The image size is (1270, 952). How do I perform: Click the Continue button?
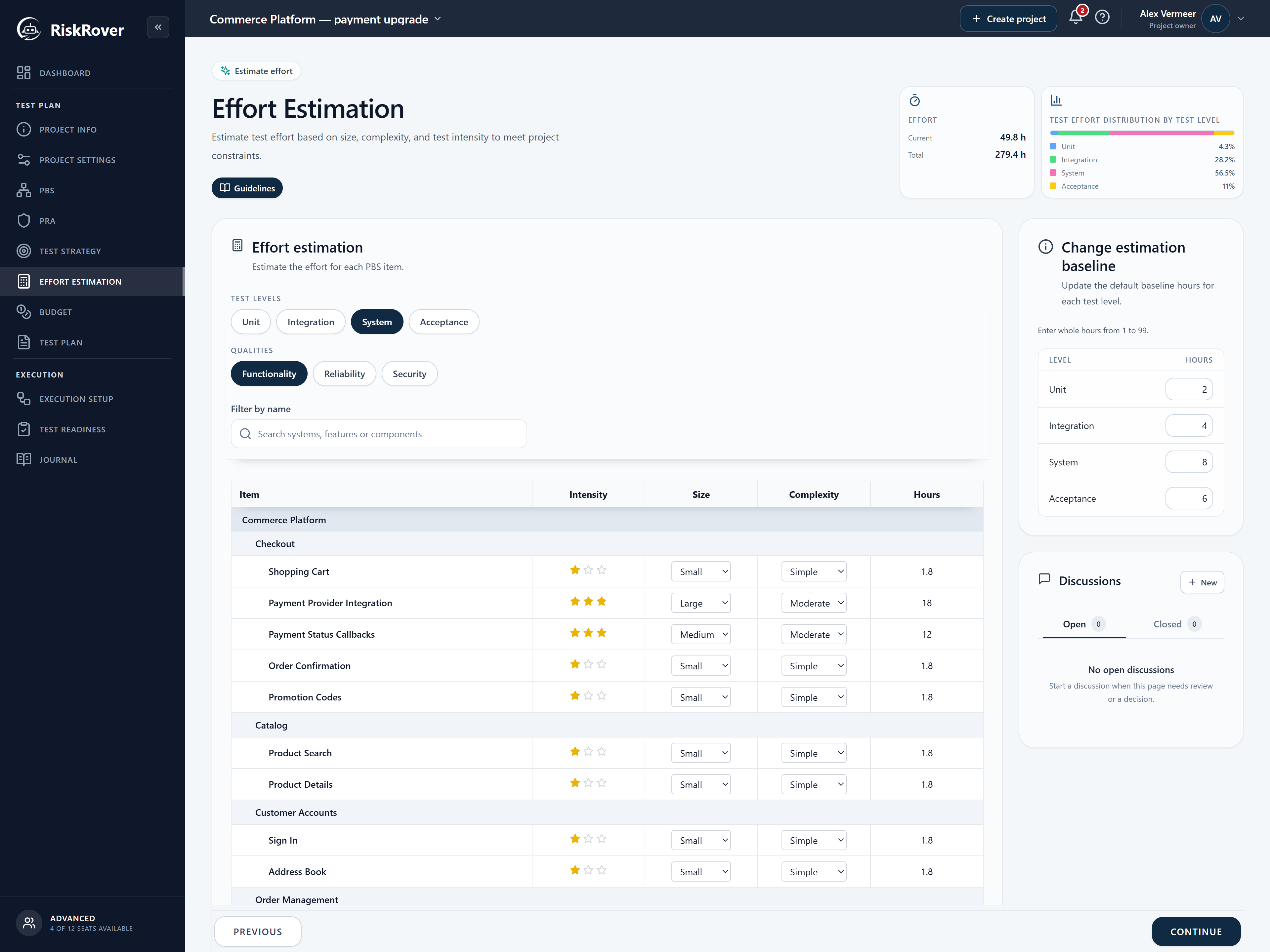[x=1196, y=932]
